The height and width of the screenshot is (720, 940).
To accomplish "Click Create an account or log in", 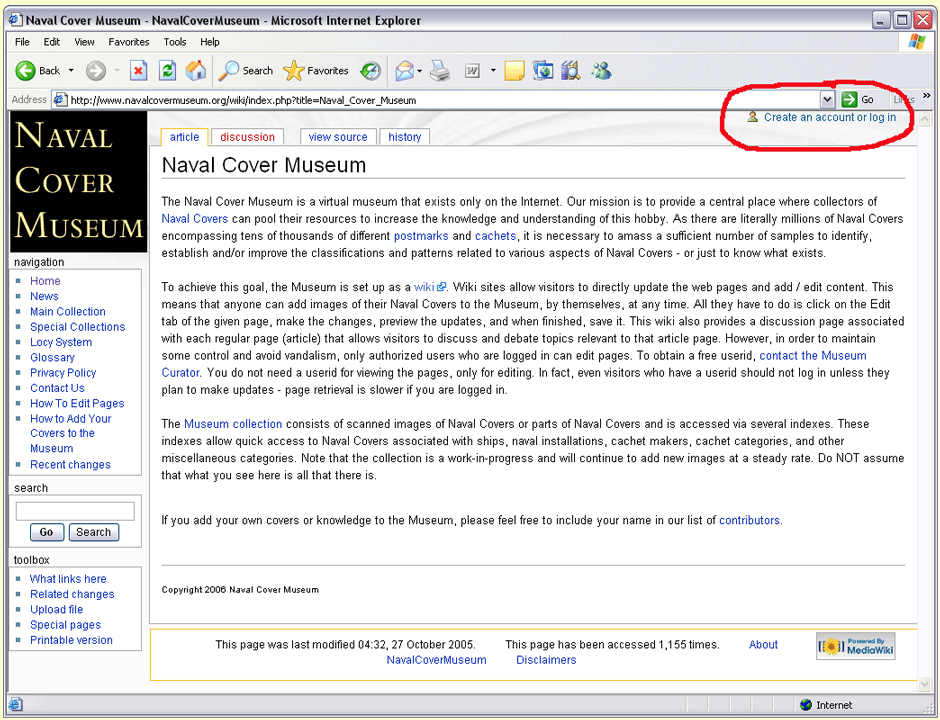I will (829, 117).
